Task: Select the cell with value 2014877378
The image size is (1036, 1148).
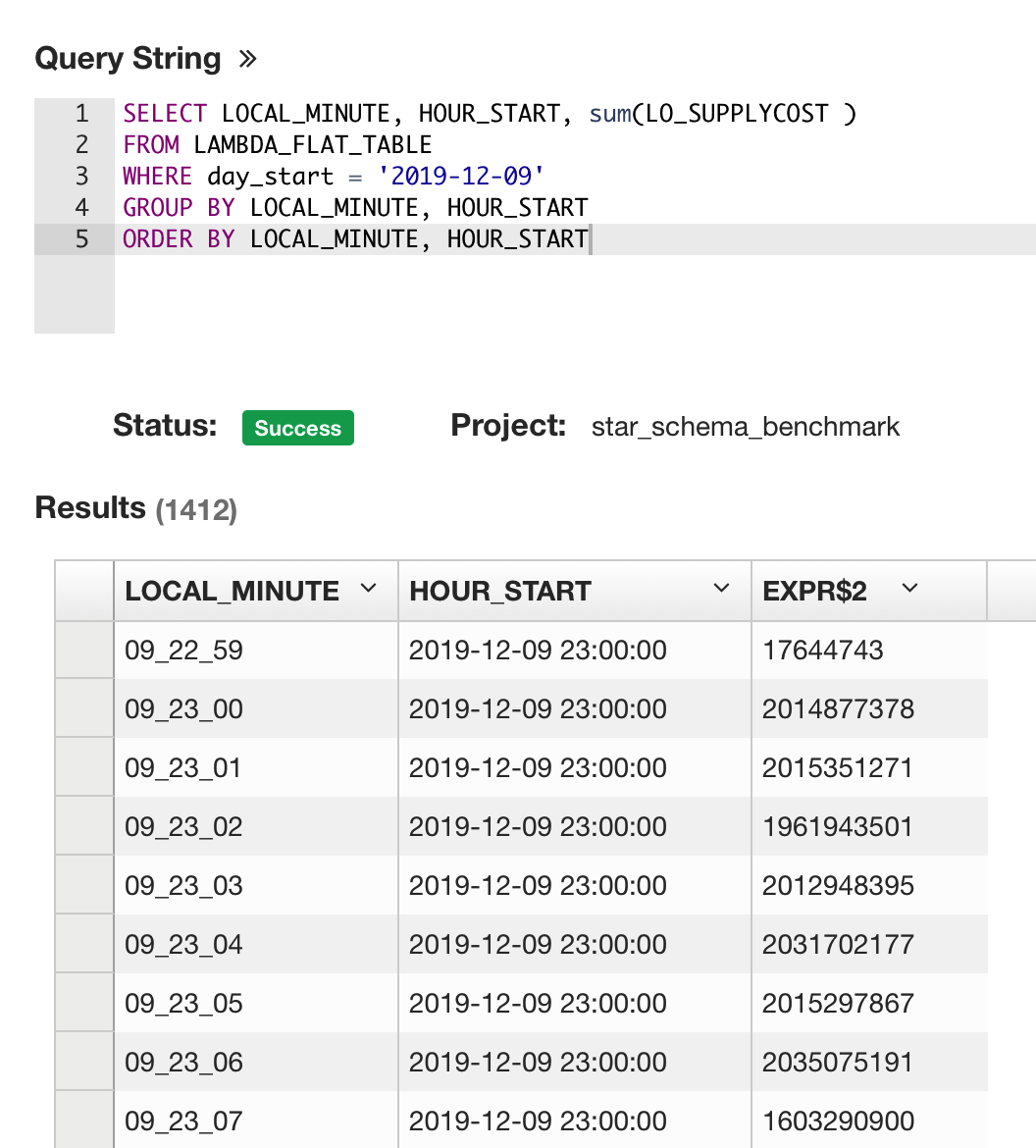Action: (x=838, y=708)
